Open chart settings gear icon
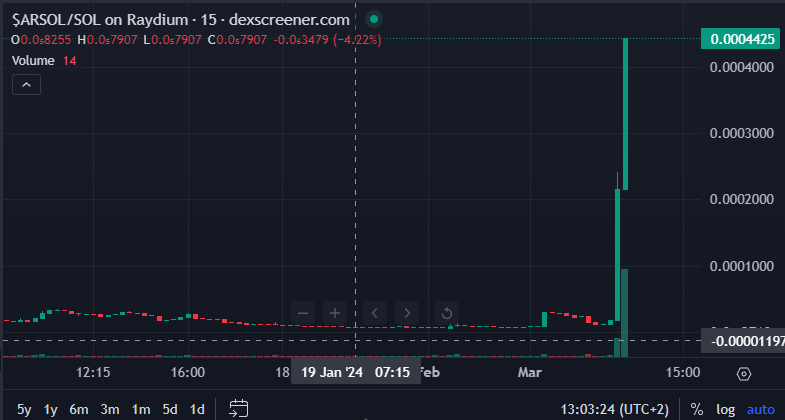 pos(744,374)
